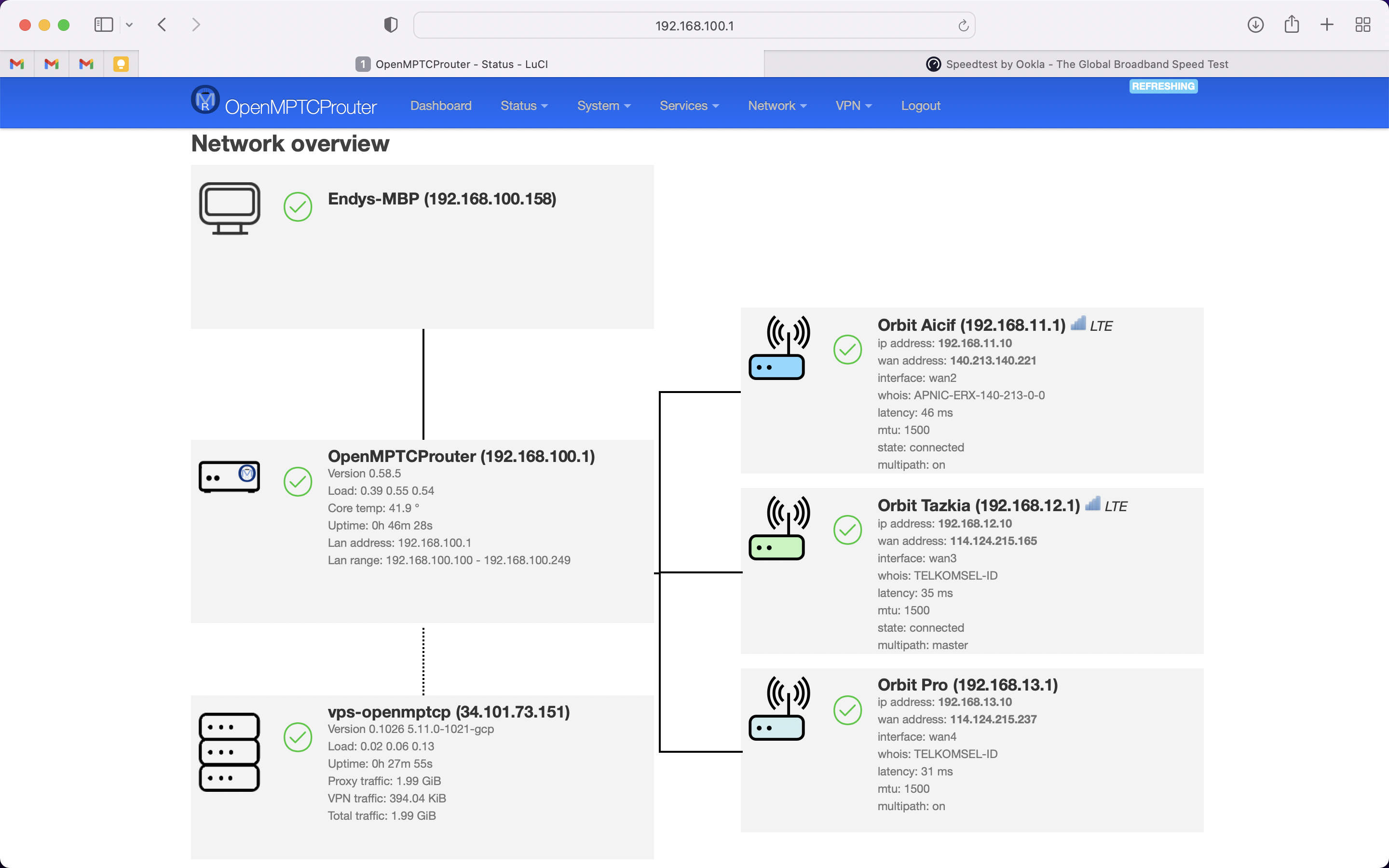Open the third pinned Gmail tab
1389x868 pixels.
[86, 64]
